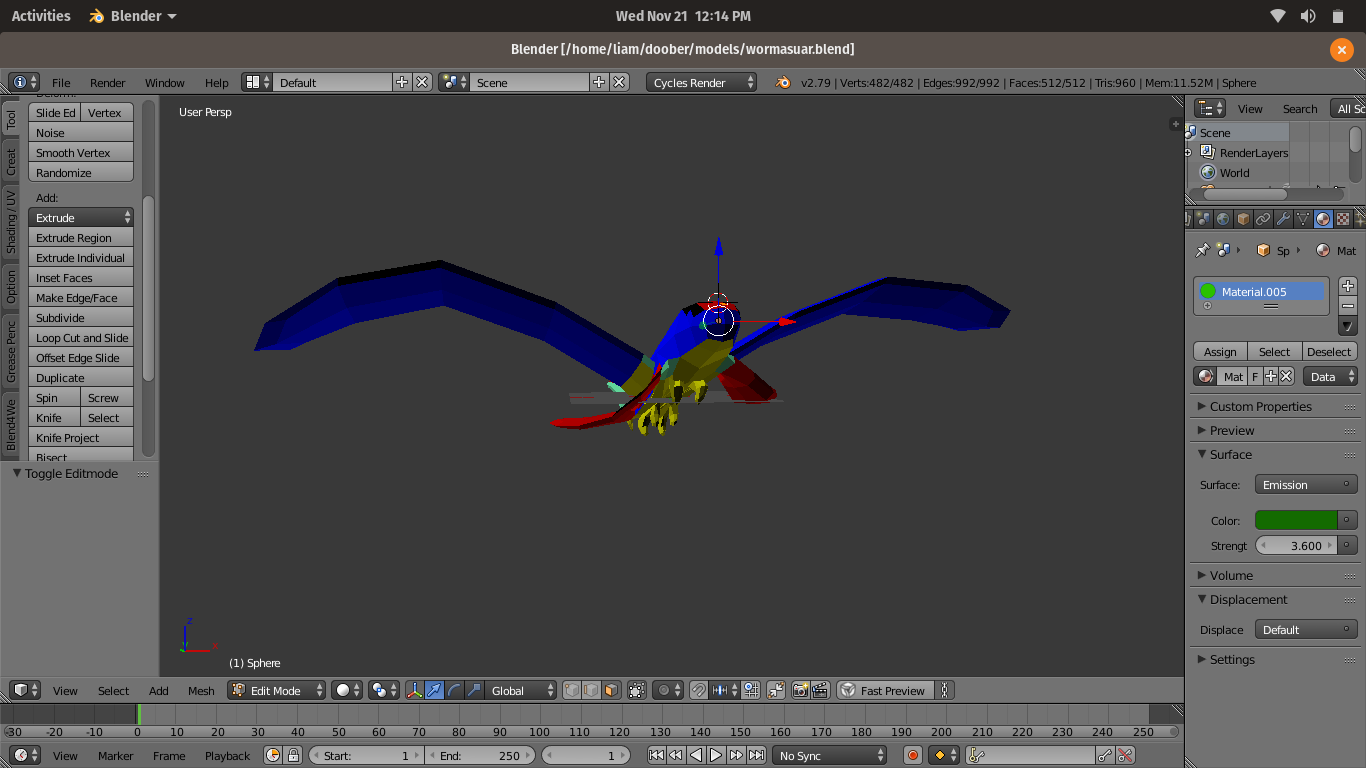Toggle limit selection to visible
This screenshot has height=768, width=1366.
point(637,691)
